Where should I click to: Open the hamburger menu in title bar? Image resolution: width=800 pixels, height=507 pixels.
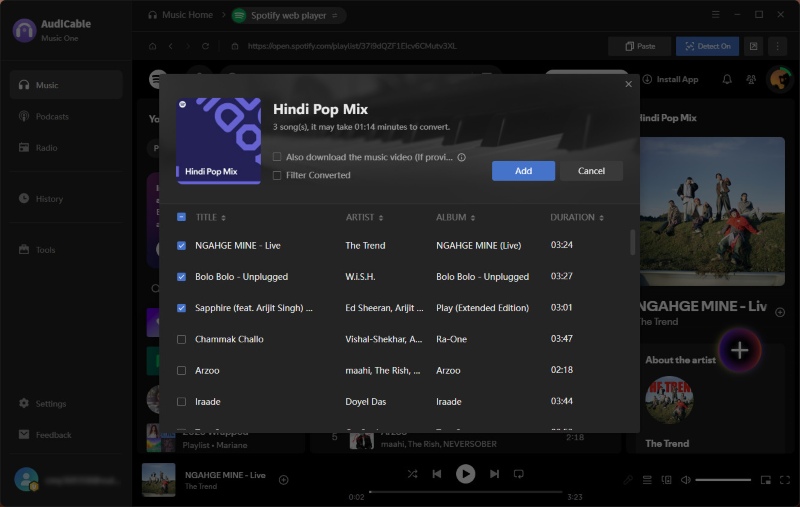(x=715, y=14)
